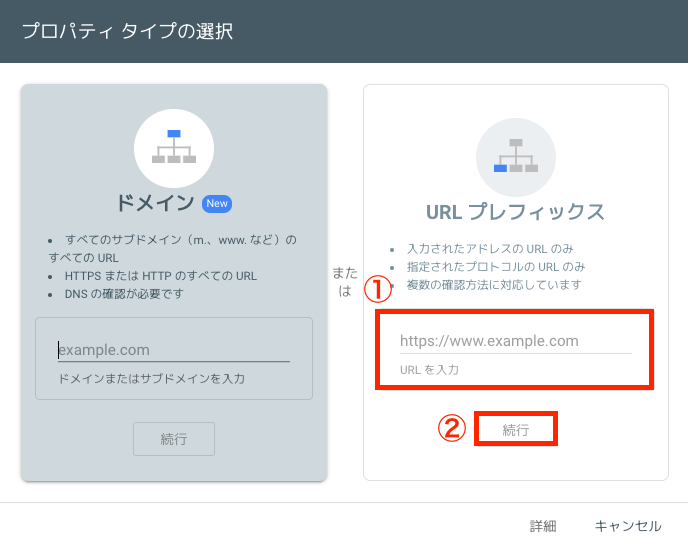Focus the https://www.example.com URL input field
This screenshot has height=543, width=688.
coord(516,341)
